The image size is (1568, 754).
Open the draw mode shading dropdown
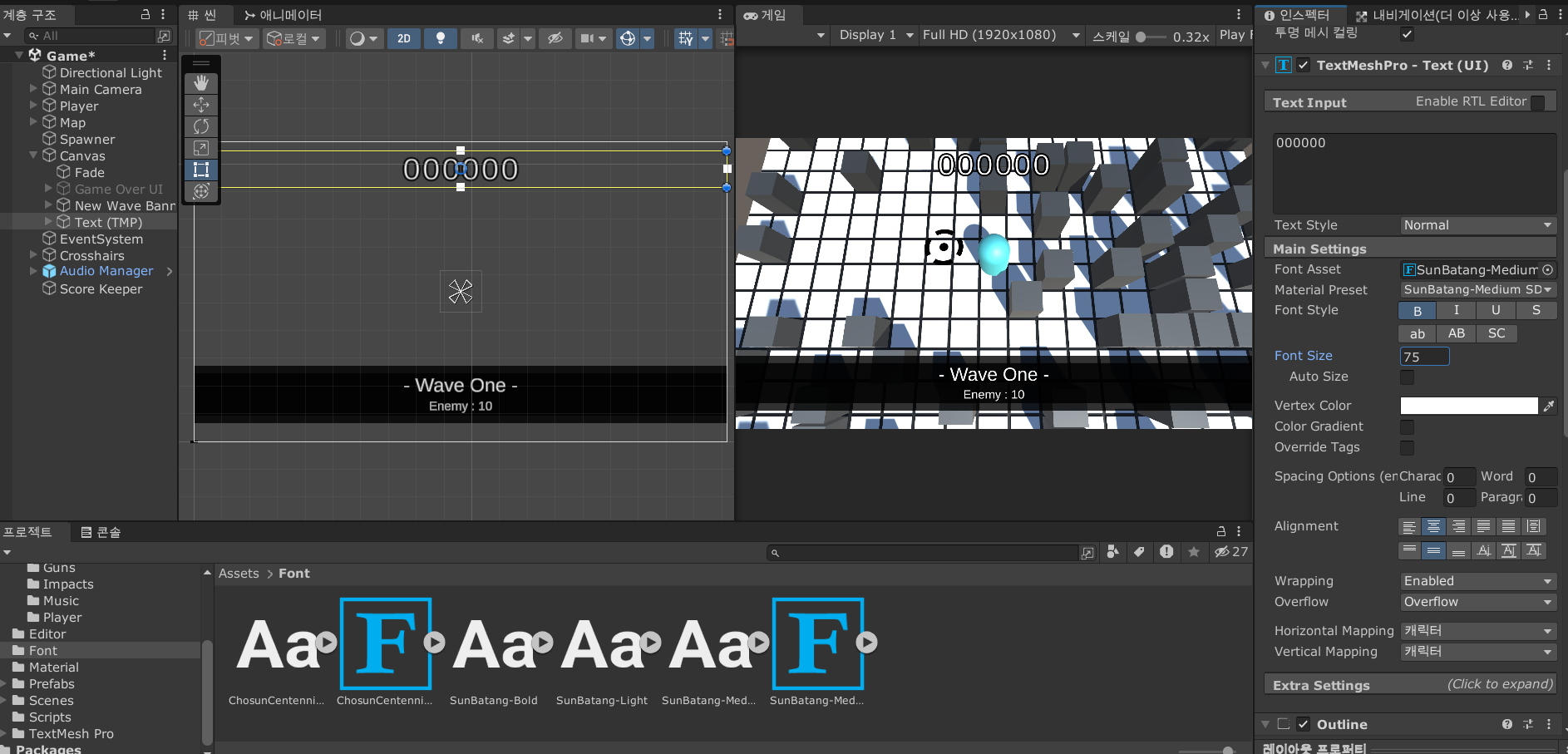click(363, 38)
